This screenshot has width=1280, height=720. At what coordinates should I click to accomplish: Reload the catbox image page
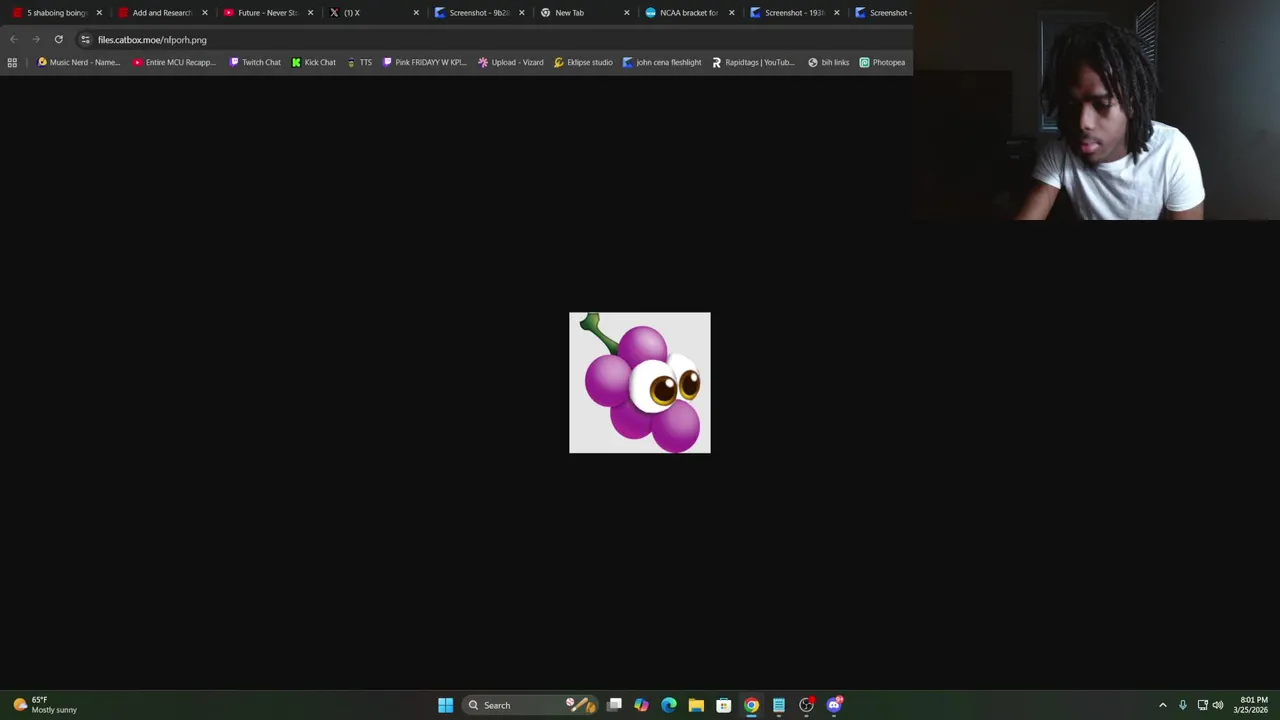58,40
